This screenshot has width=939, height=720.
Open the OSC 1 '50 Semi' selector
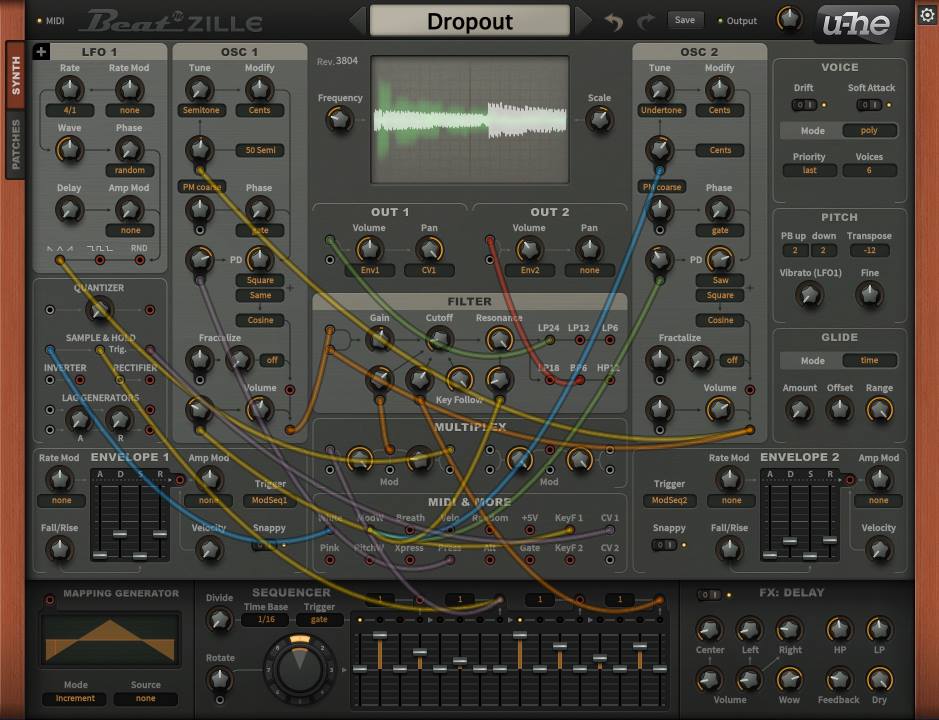click(260, 150)
